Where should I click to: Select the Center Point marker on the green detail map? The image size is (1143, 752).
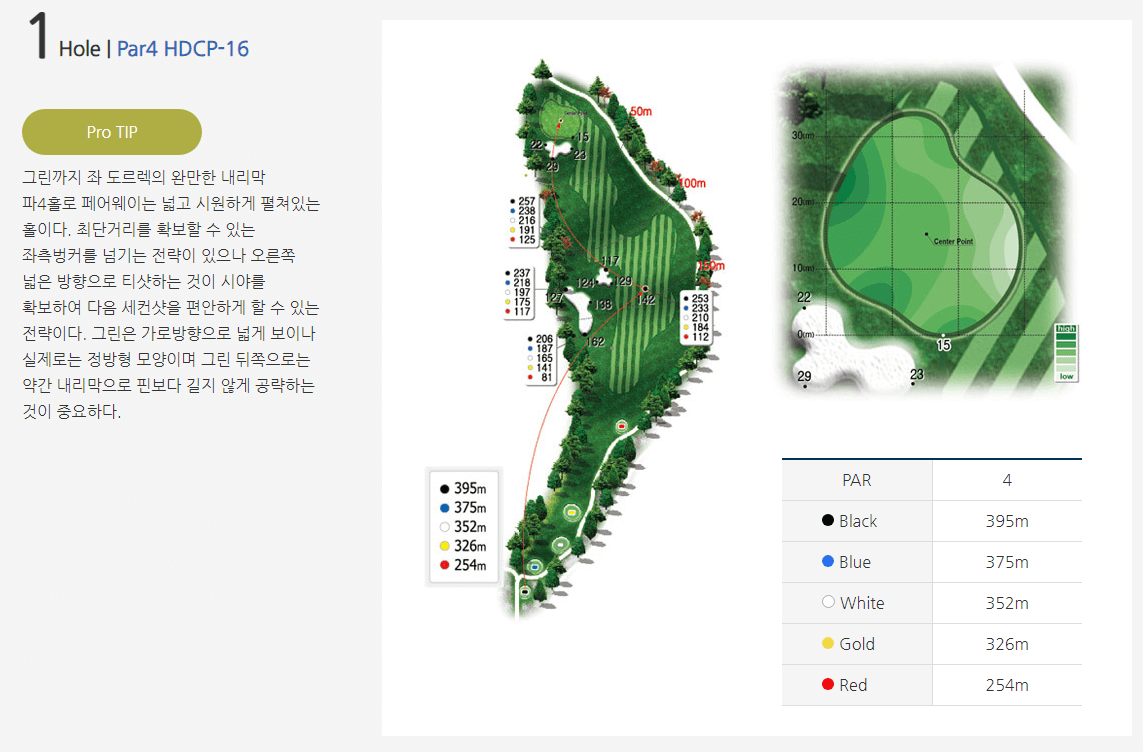(x=925, y=234)
